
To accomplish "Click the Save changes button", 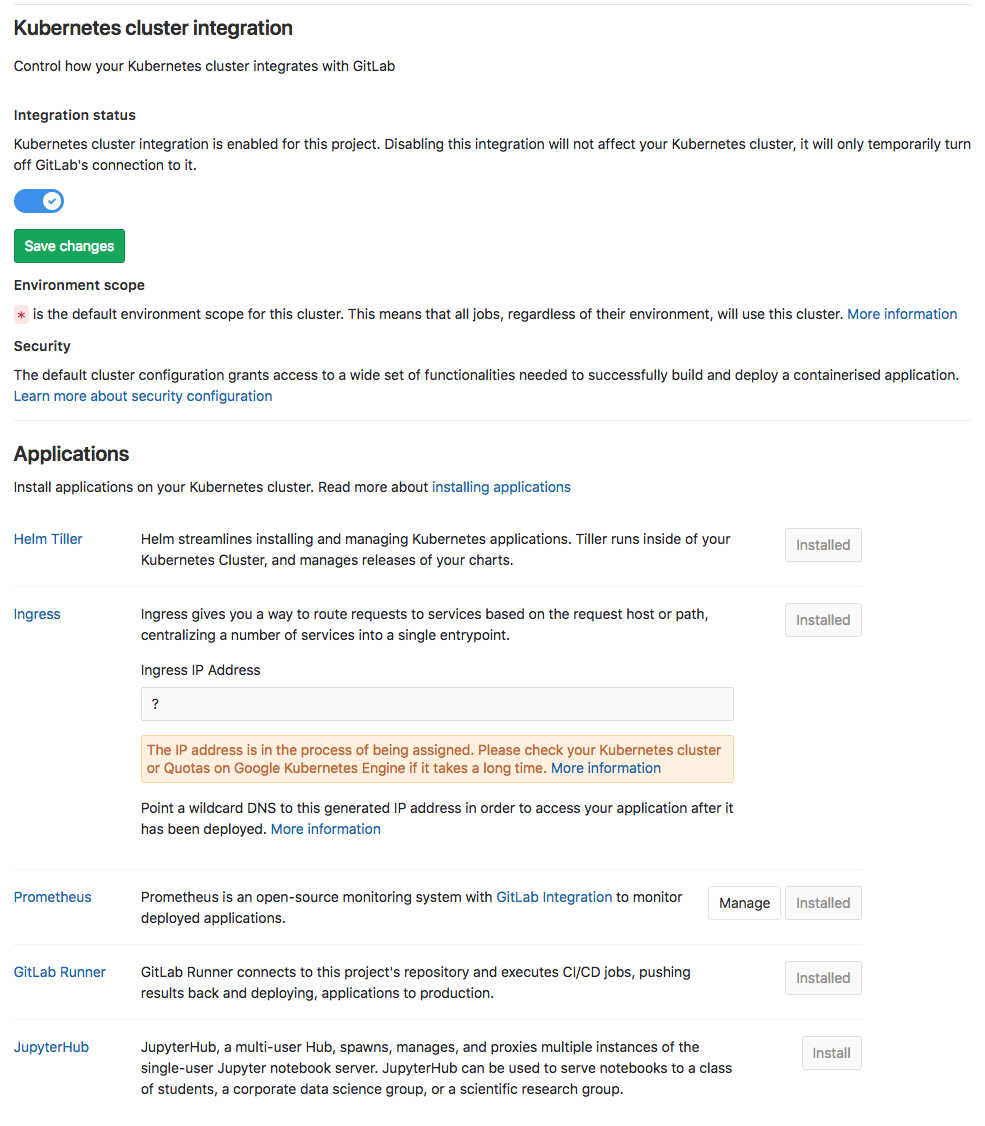I will coord(69,245).
